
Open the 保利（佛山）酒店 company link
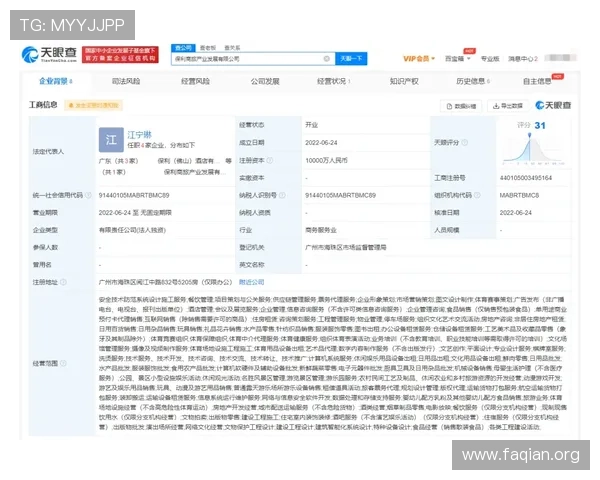(189, 161)
